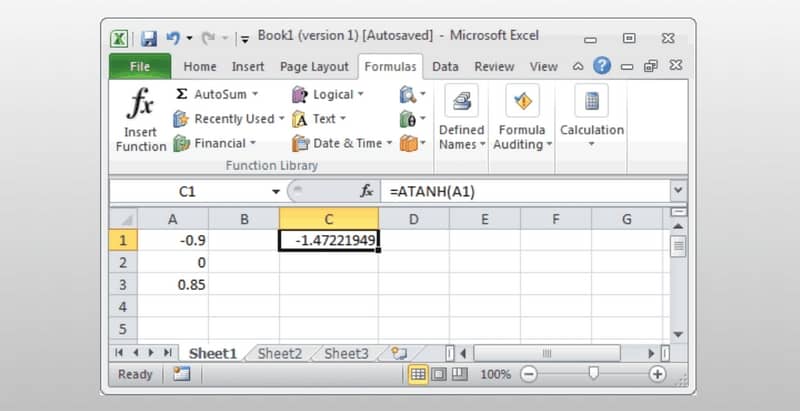Open the Text functions dropdown

point(319,119)
